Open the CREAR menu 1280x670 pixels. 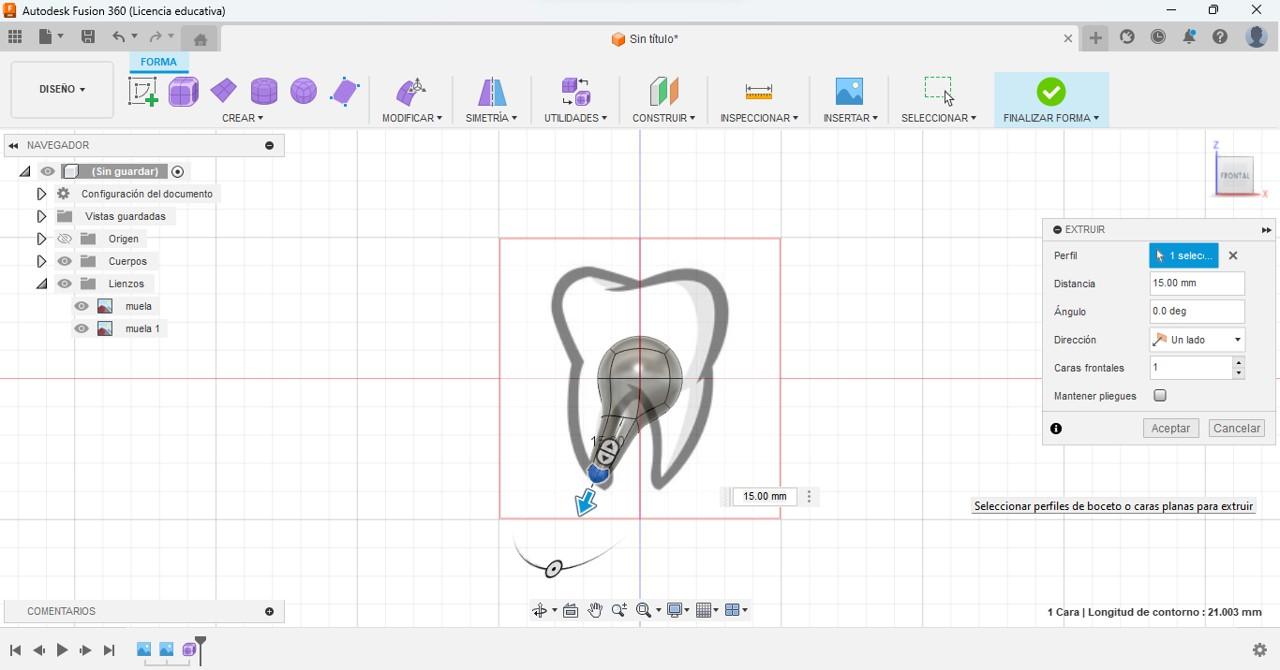(x=243, y=118)
